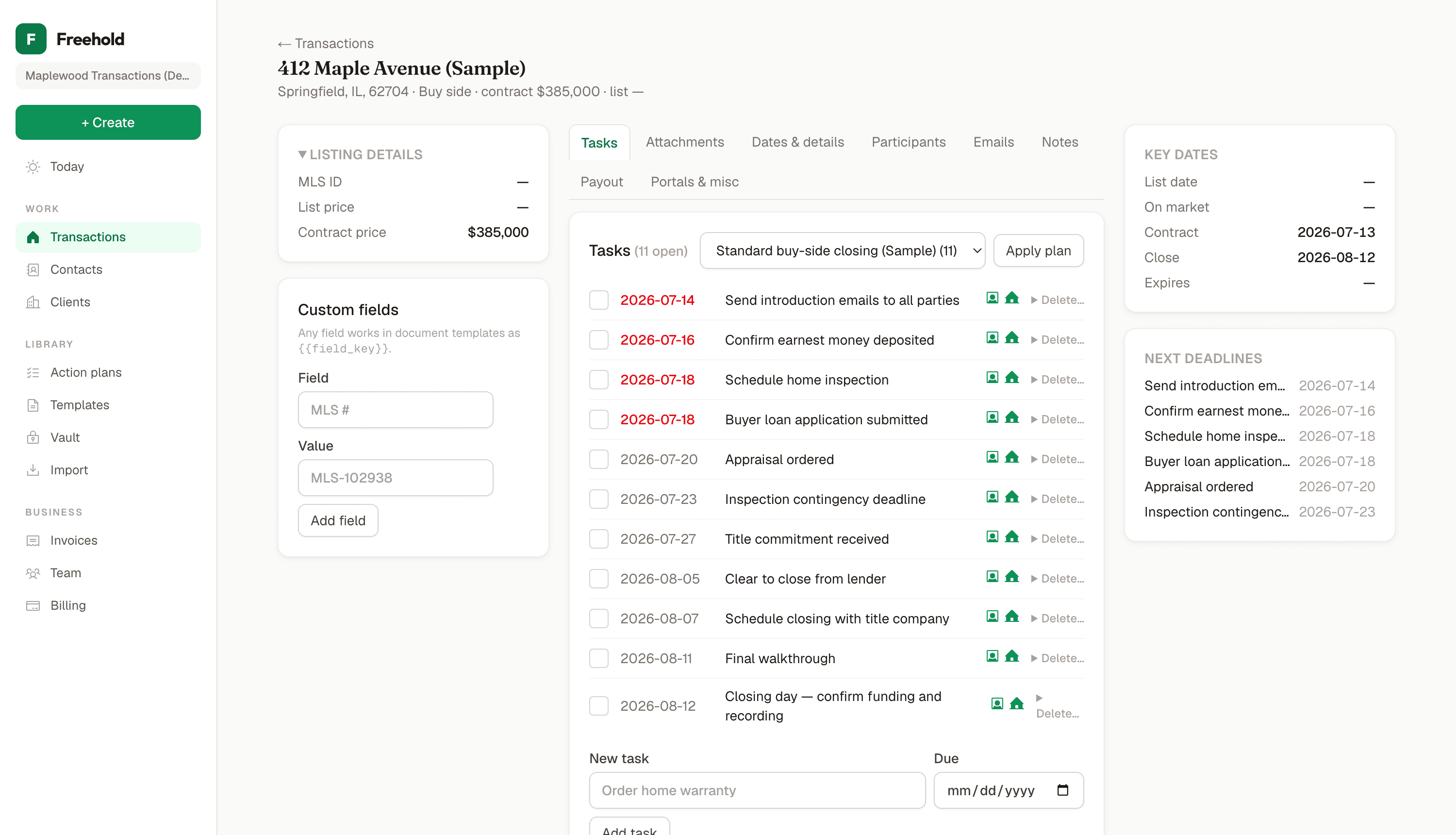
Task: Click the custom field Value input
Action: (x=396, y=478)
